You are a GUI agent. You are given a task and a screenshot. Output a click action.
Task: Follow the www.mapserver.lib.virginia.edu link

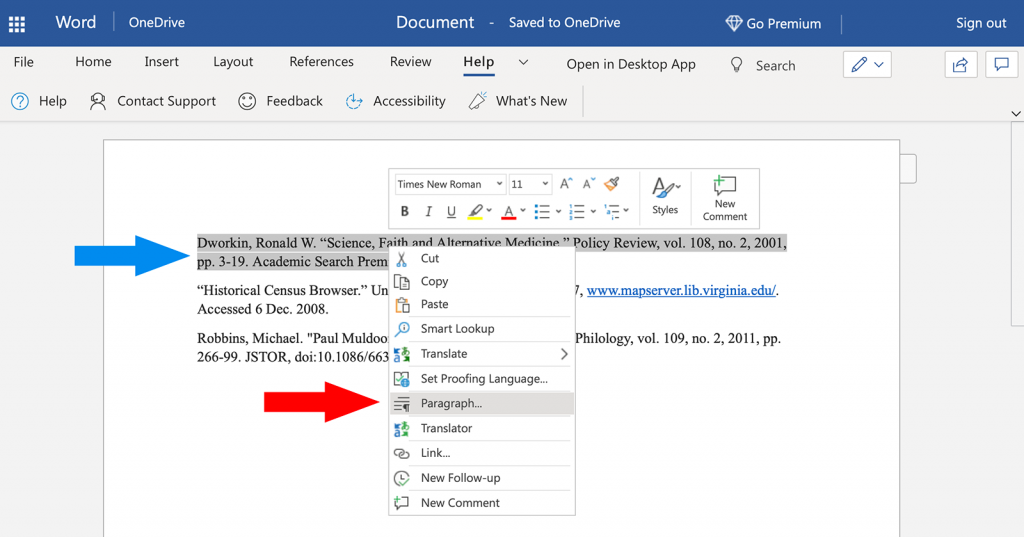pos(681,290)
